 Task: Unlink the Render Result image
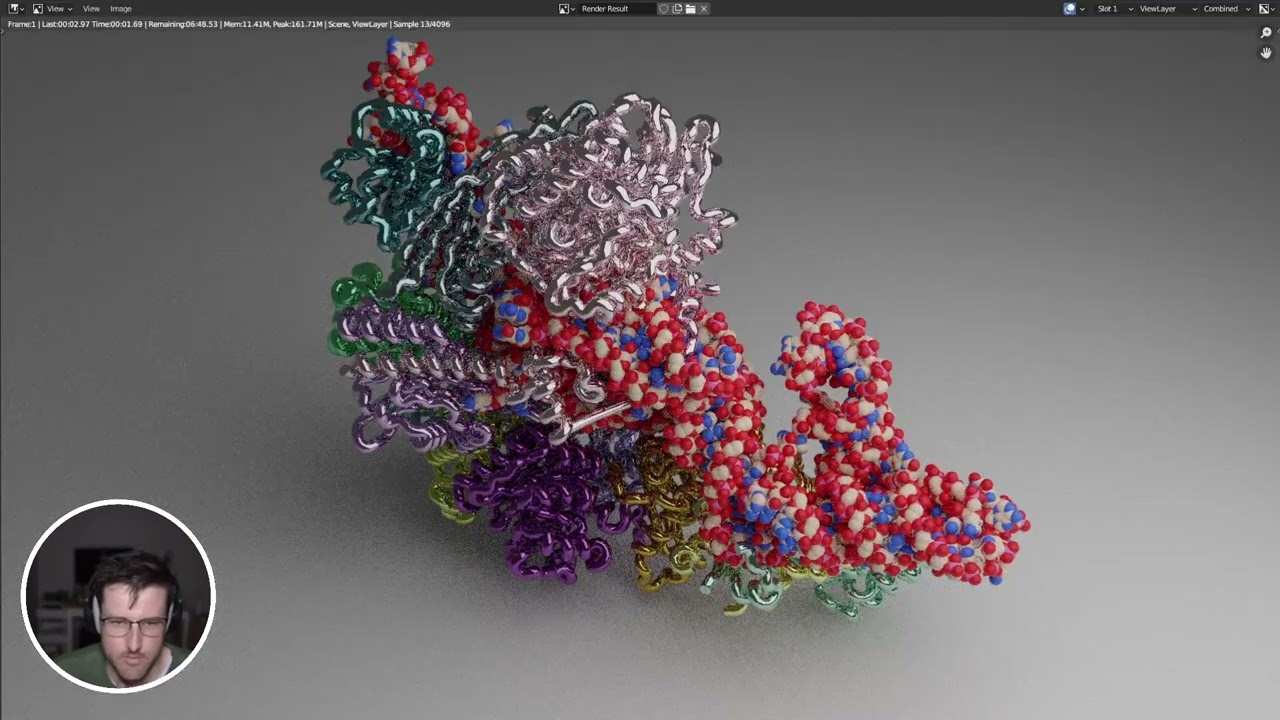[704, 8]
